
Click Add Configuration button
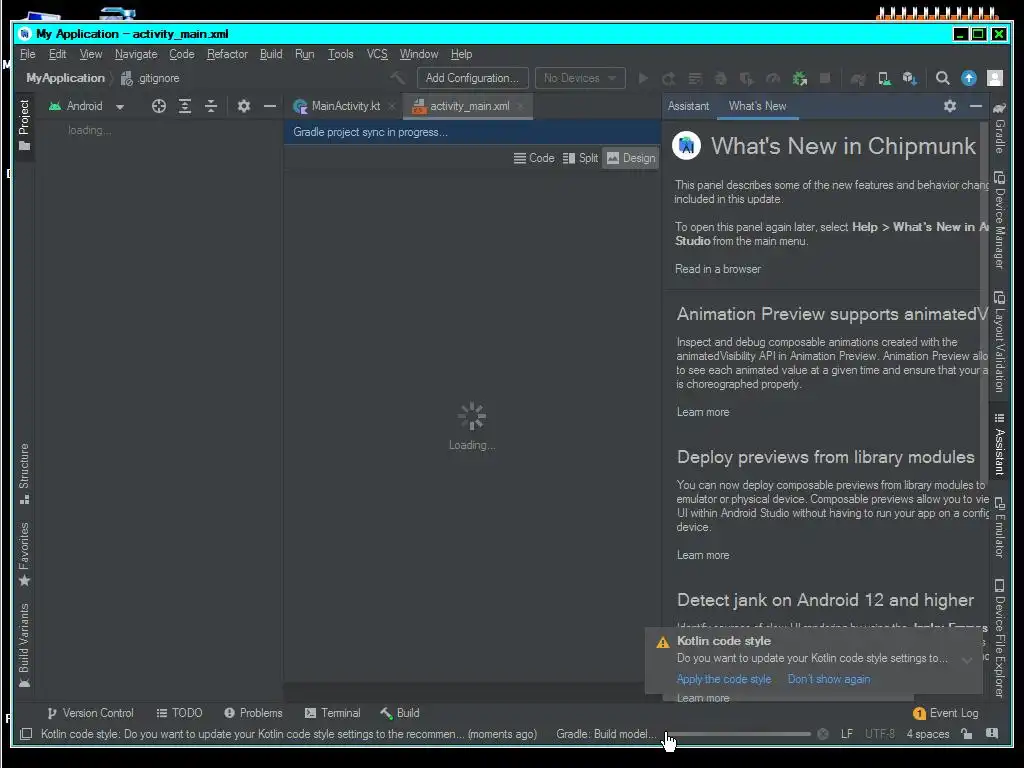pos(472,78)
